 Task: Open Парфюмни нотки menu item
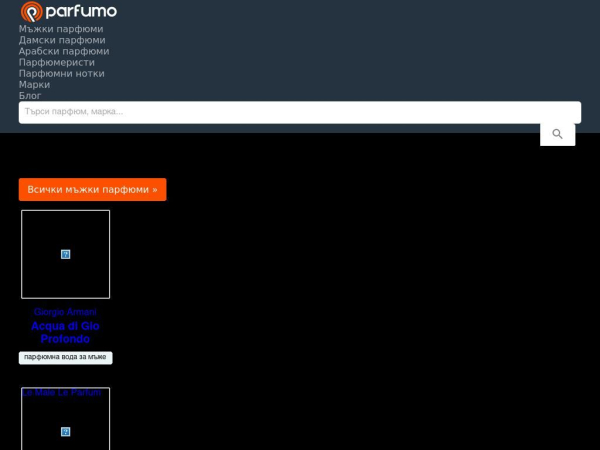pos(62,73)
